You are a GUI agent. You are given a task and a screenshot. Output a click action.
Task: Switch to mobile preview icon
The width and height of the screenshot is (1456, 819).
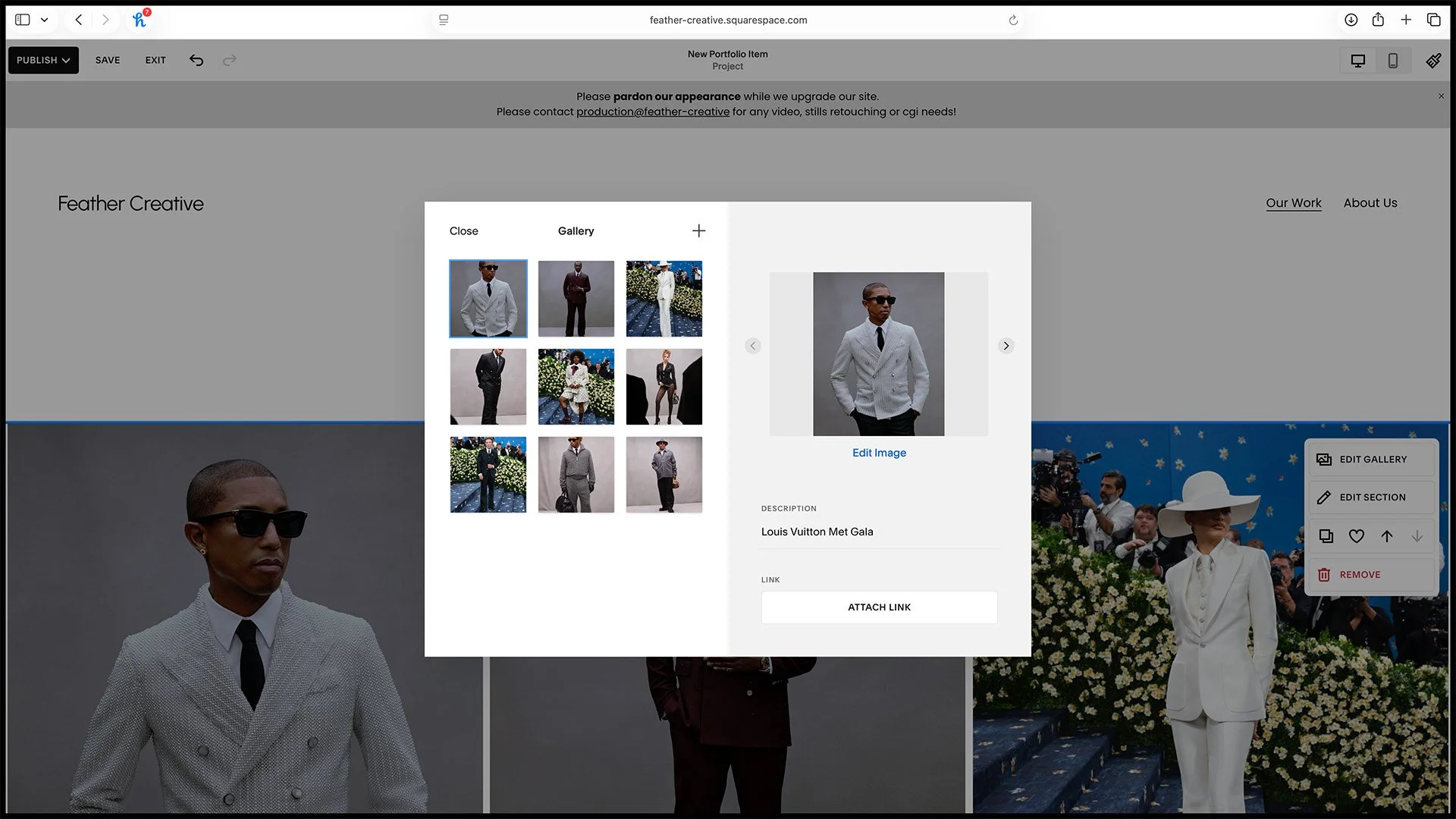[x=1392, y=60]
